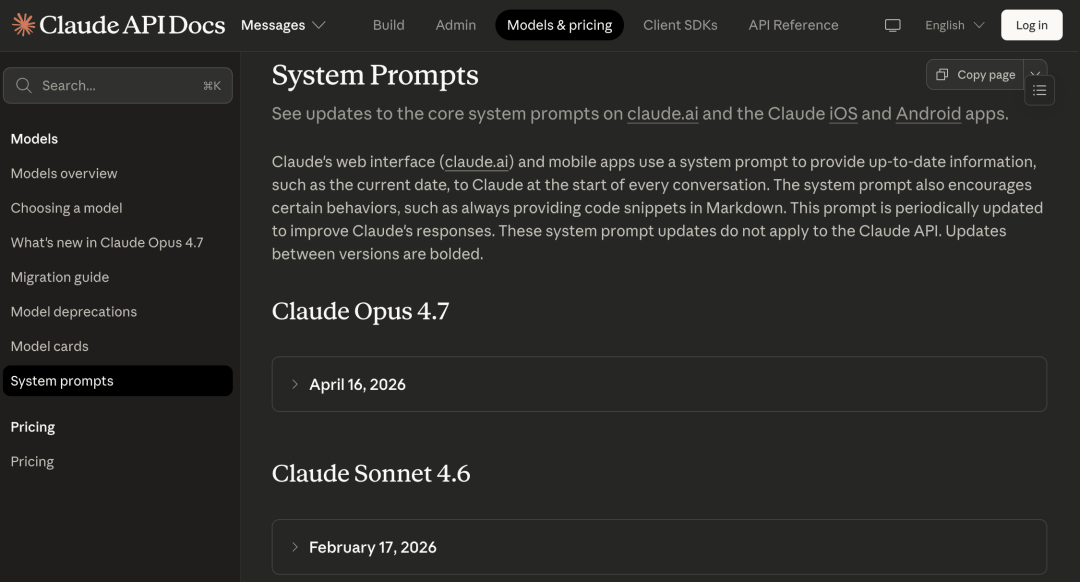Focus the Search input field
Image resolution: width=1080 pixels, height=582 pixels.
(118, 85)
